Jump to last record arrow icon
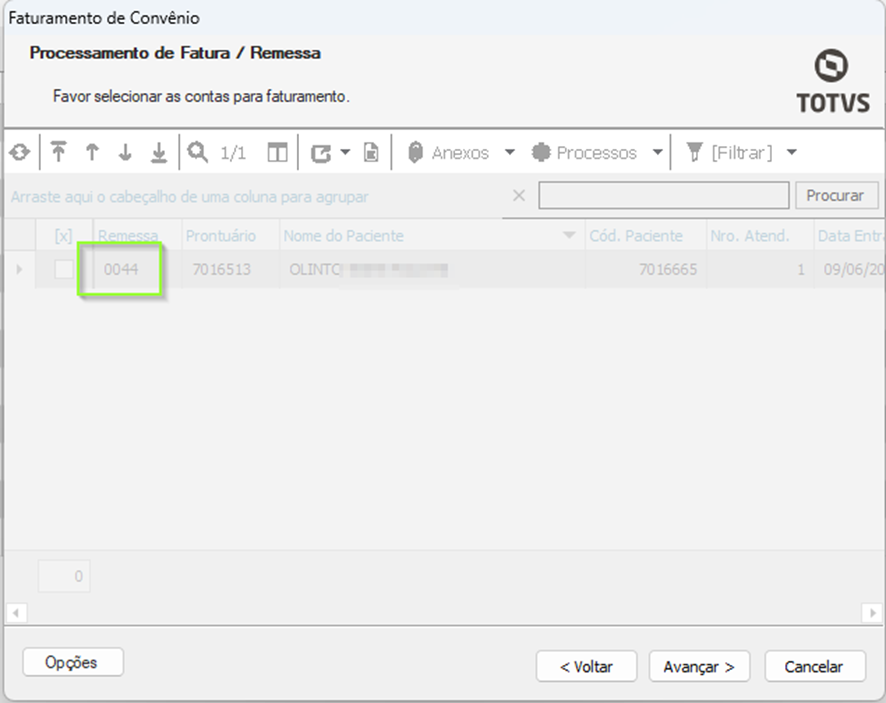Image resolution: width=886 pixels, height=703 pixels. click(x=159, y=153)
